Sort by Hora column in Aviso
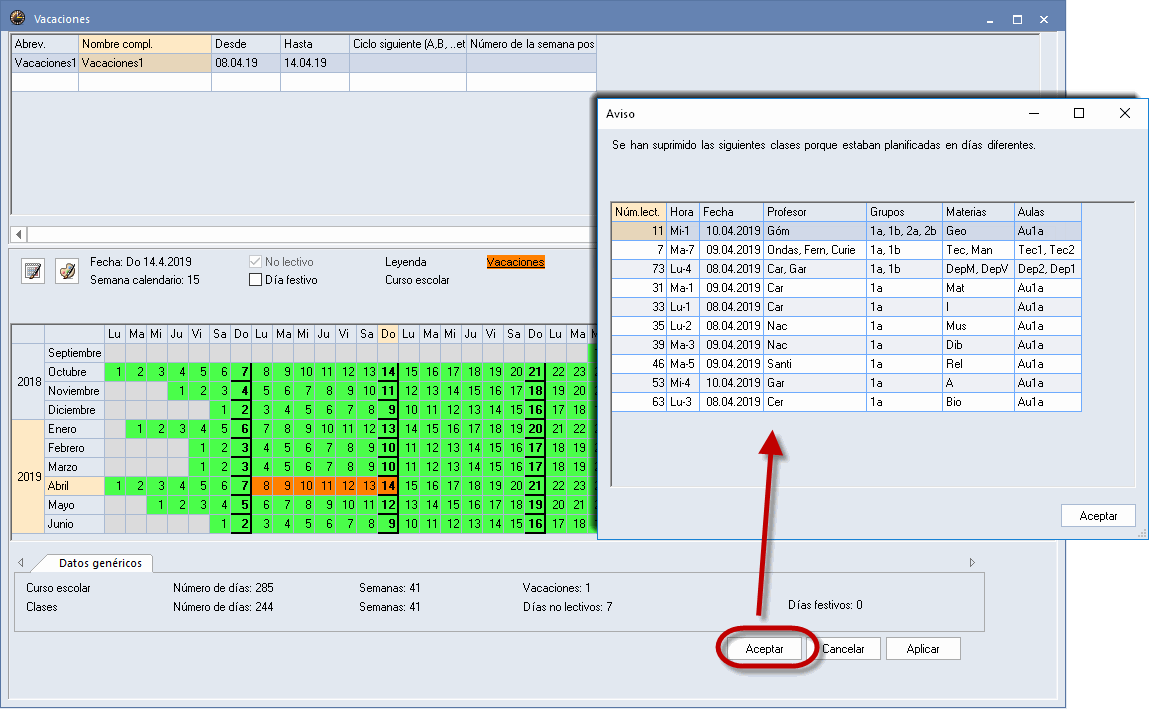 pos(683,212)
